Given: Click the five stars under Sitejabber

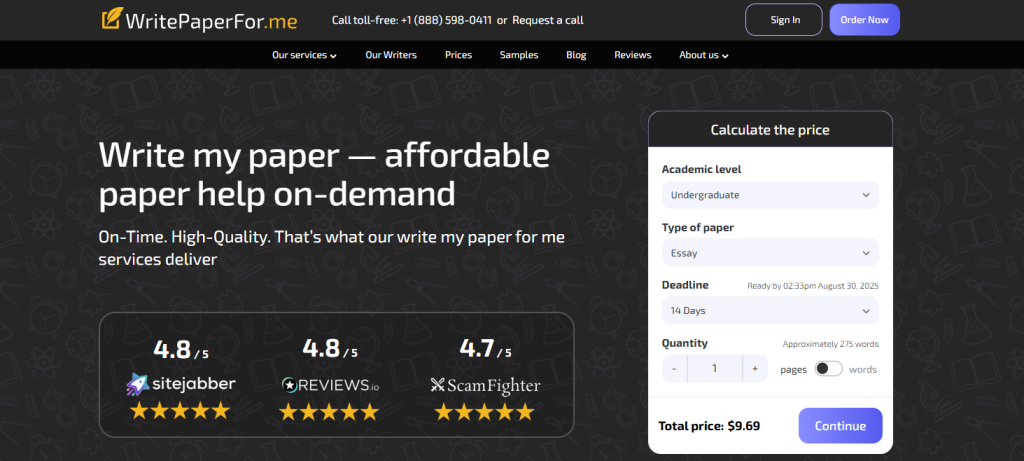Looking at the screenshot, I should pyautogui.click(x=180, y=411).
